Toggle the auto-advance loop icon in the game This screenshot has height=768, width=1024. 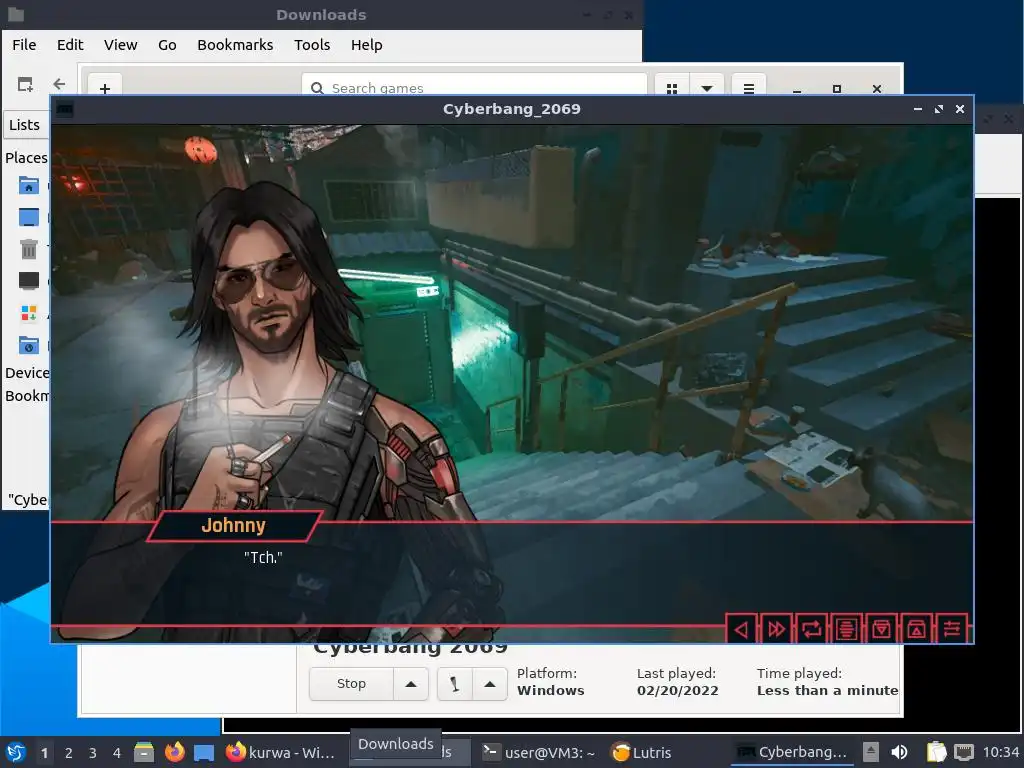pos(811,629)
